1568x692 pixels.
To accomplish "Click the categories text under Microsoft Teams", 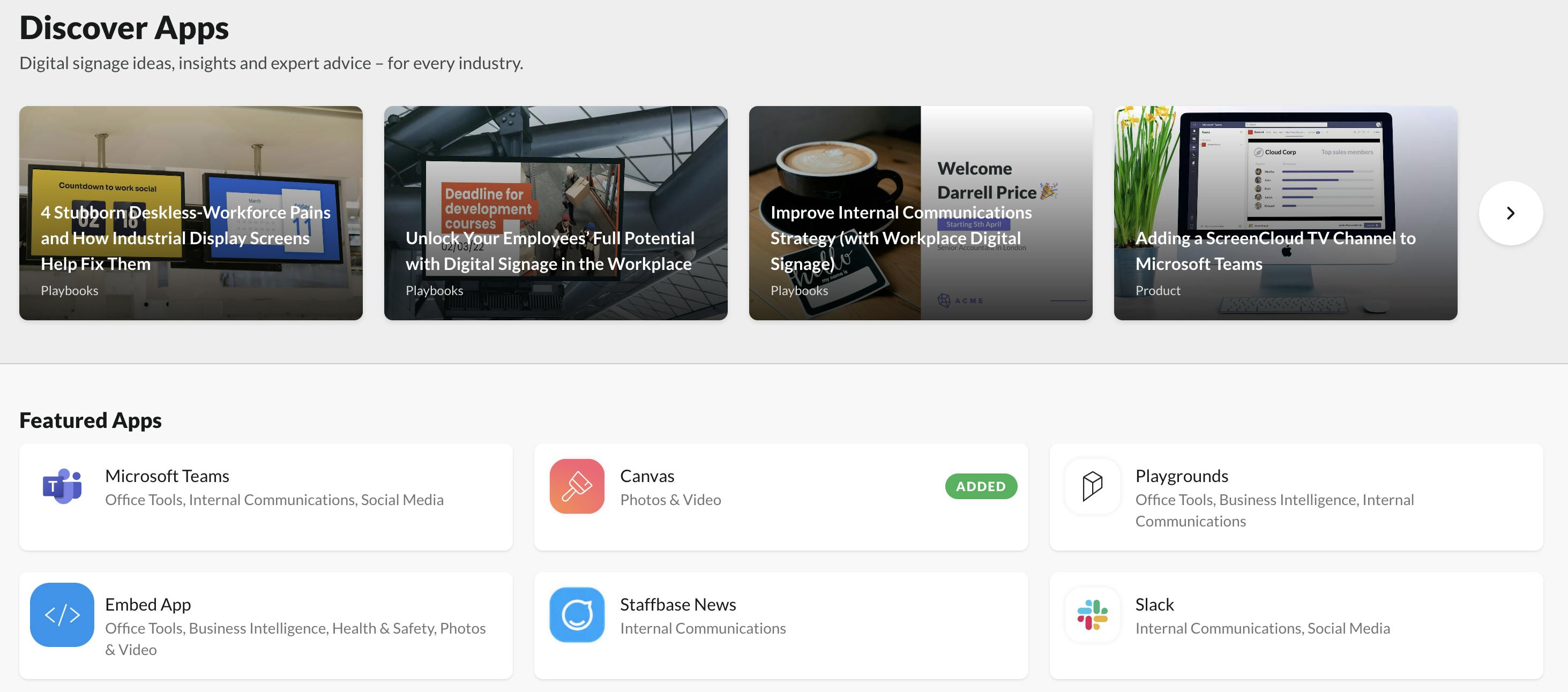I will (274, 500).
